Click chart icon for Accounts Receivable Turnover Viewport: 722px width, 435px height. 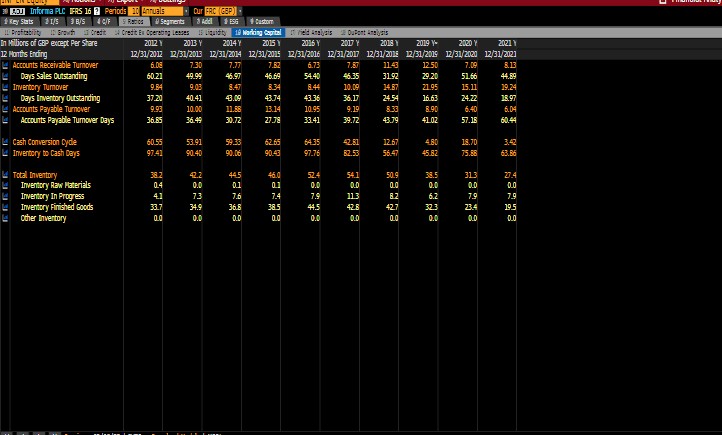(x=5, y=65)
